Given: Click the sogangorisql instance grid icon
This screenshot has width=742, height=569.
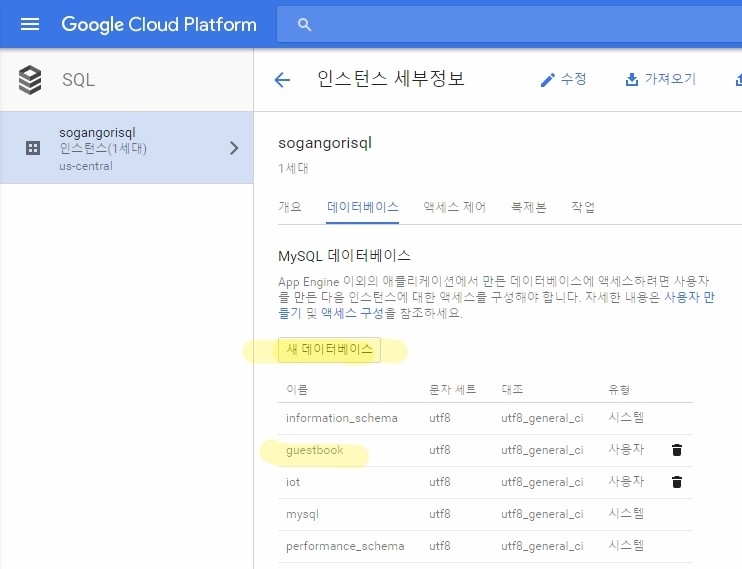Looking at the screenshot, I should click(x=33, y=148).
